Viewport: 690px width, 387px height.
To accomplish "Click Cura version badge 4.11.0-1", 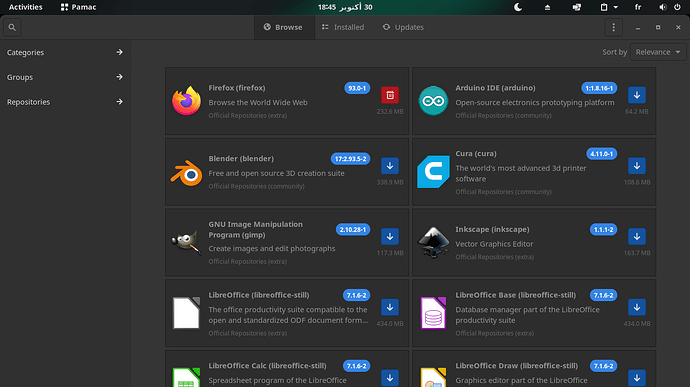I will click(x=602, y=154).
